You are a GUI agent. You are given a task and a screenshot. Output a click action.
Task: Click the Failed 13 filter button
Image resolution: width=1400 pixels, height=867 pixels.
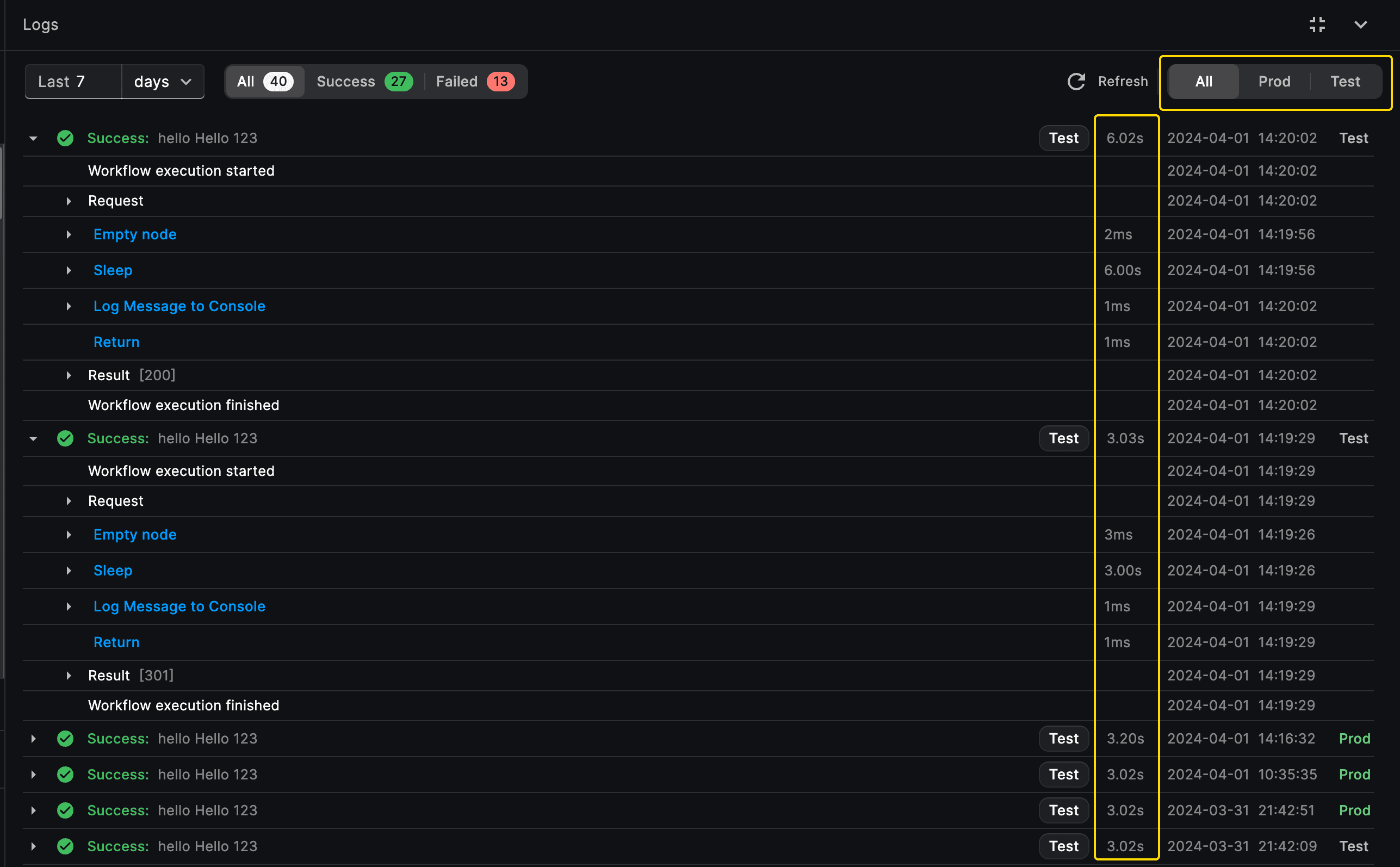(475, 81)
